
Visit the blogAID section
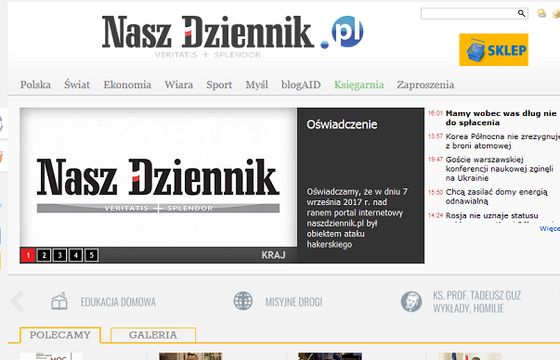coord(301,85)
